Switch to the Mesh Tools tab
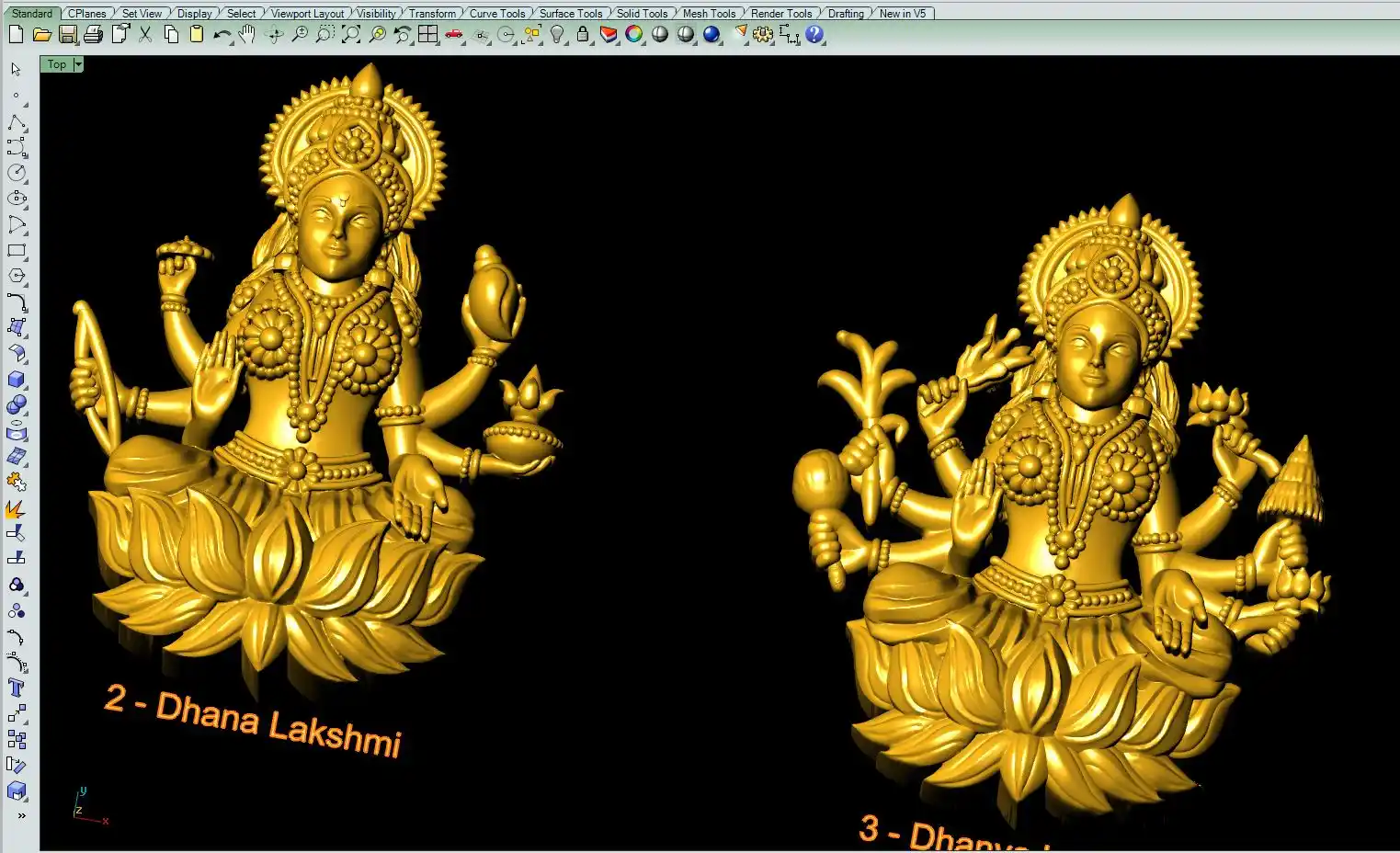The width and height of the screenshot is (1400, 853). 709,14
